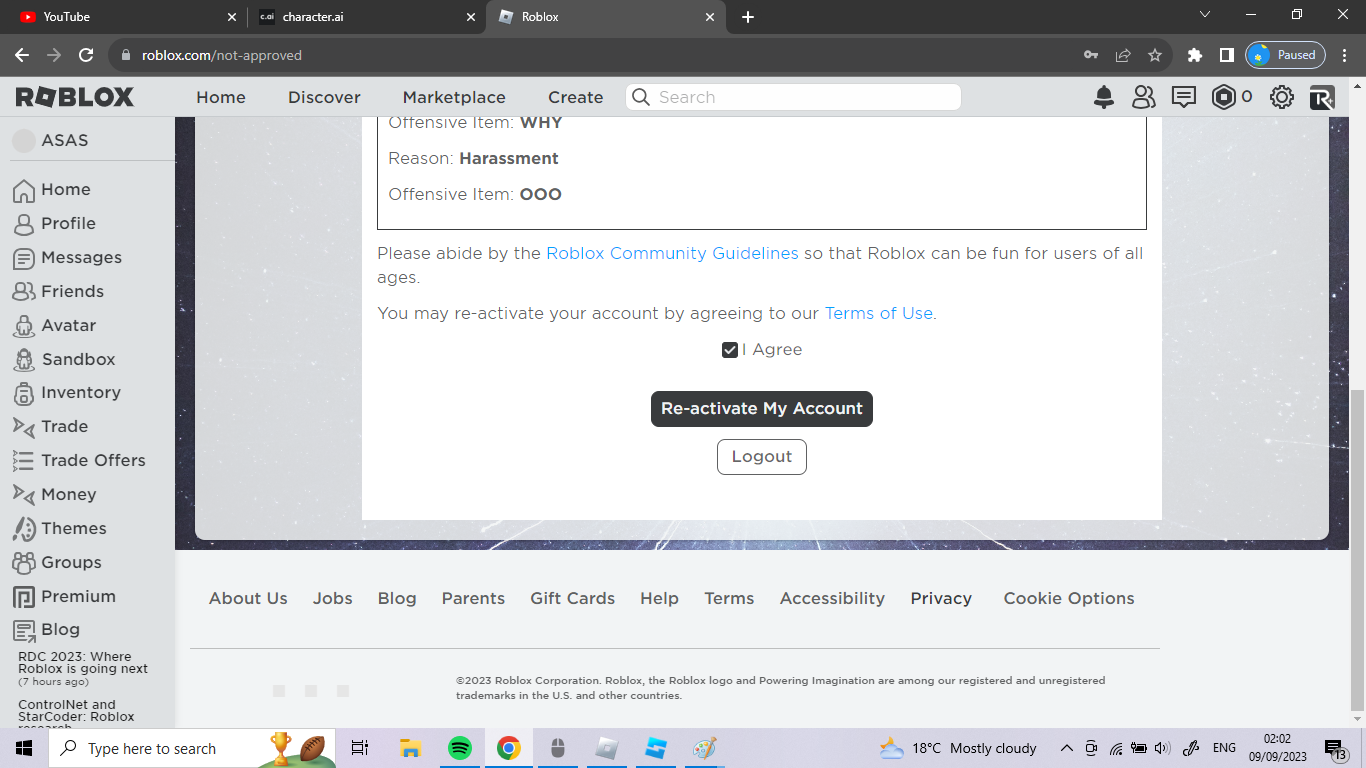Screen dimensions: 1366x768
Task: Click the Logout button
Action: click(762, 457)
